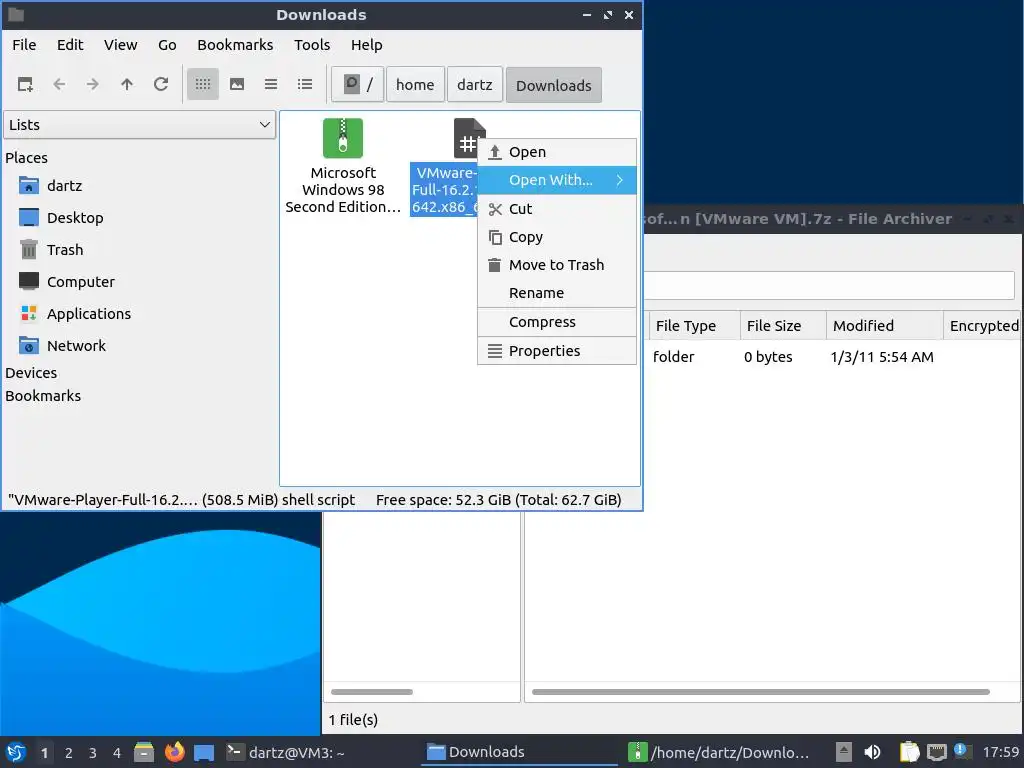Choose Properties in context menu
The image size is (1024, 768).
click(x=557, y=351)
